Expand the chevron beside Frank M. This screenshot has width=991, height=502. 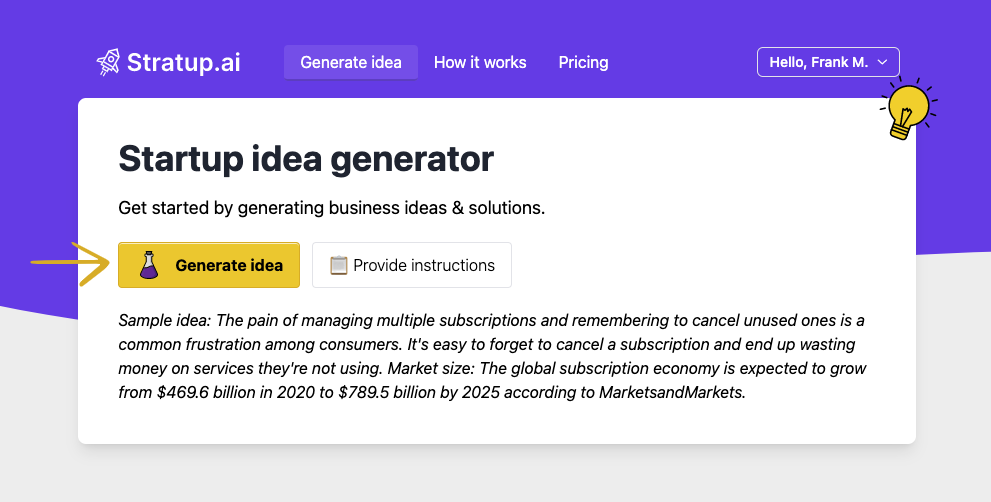point(882,62)
